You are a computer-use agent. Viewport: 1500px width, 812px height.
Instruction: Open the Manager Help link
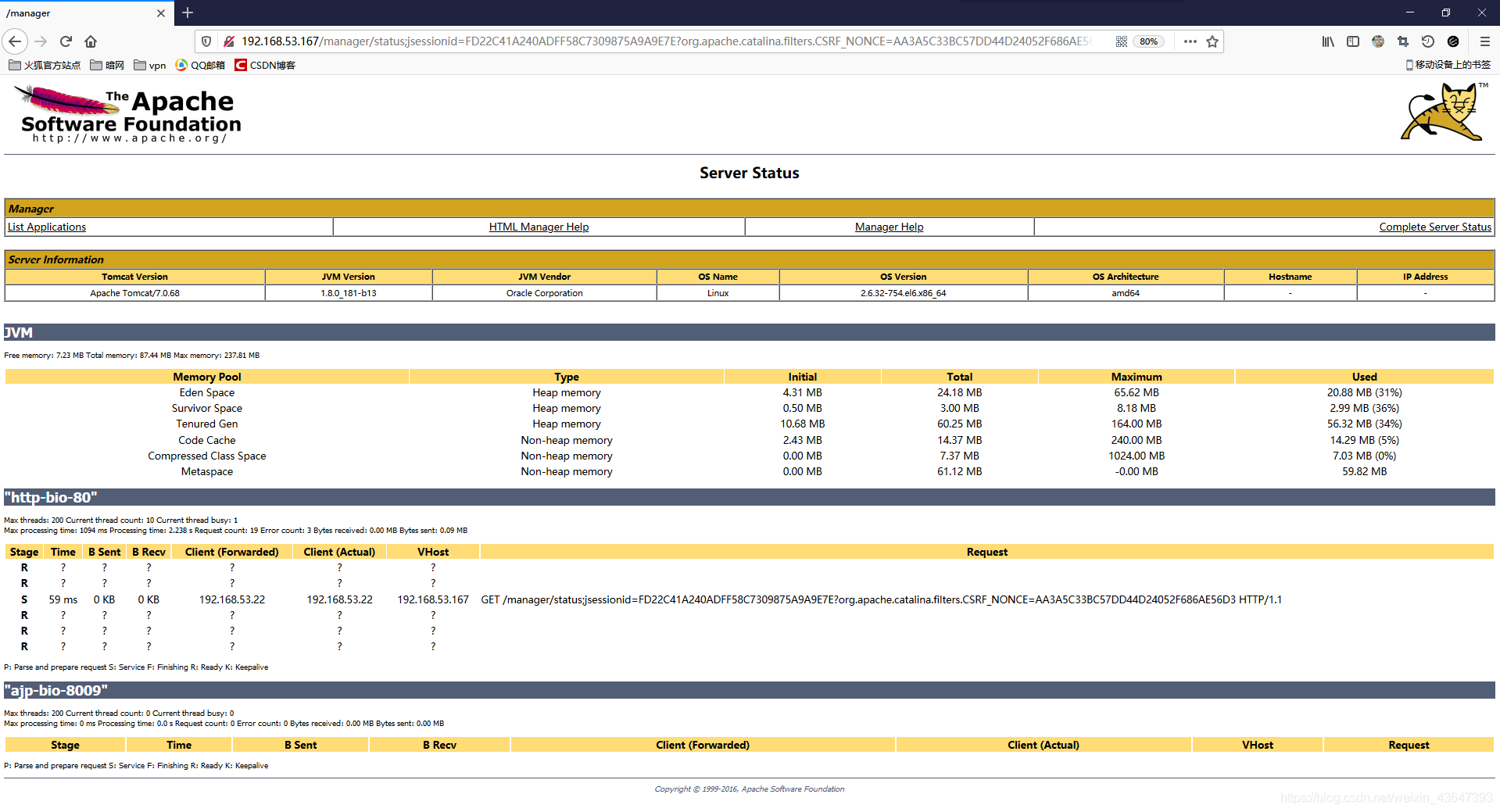[889, 227]
